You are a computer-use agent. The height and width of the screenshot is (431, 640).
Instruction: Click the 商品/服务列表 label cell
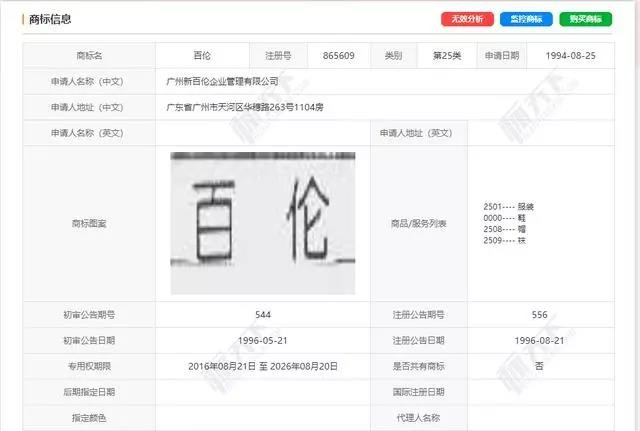pos(419,223)
